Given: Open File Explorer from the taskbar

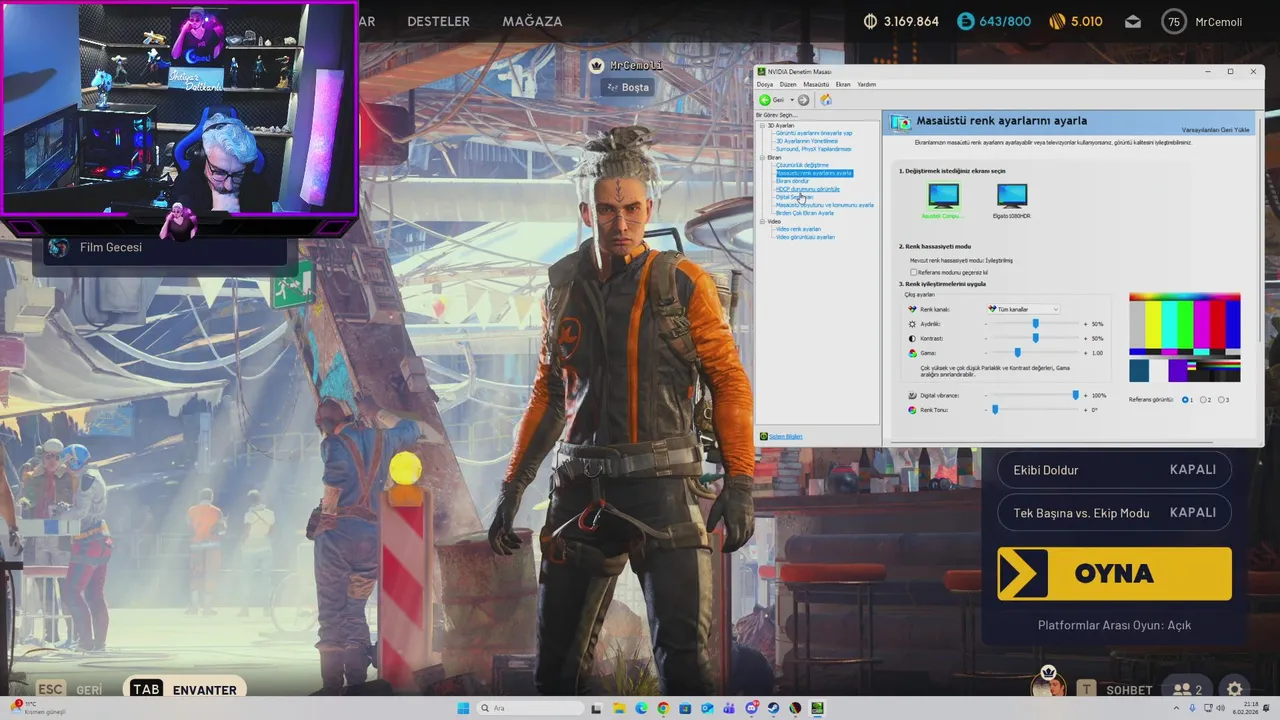Looking at the screenshot, I should coord(618,708).
